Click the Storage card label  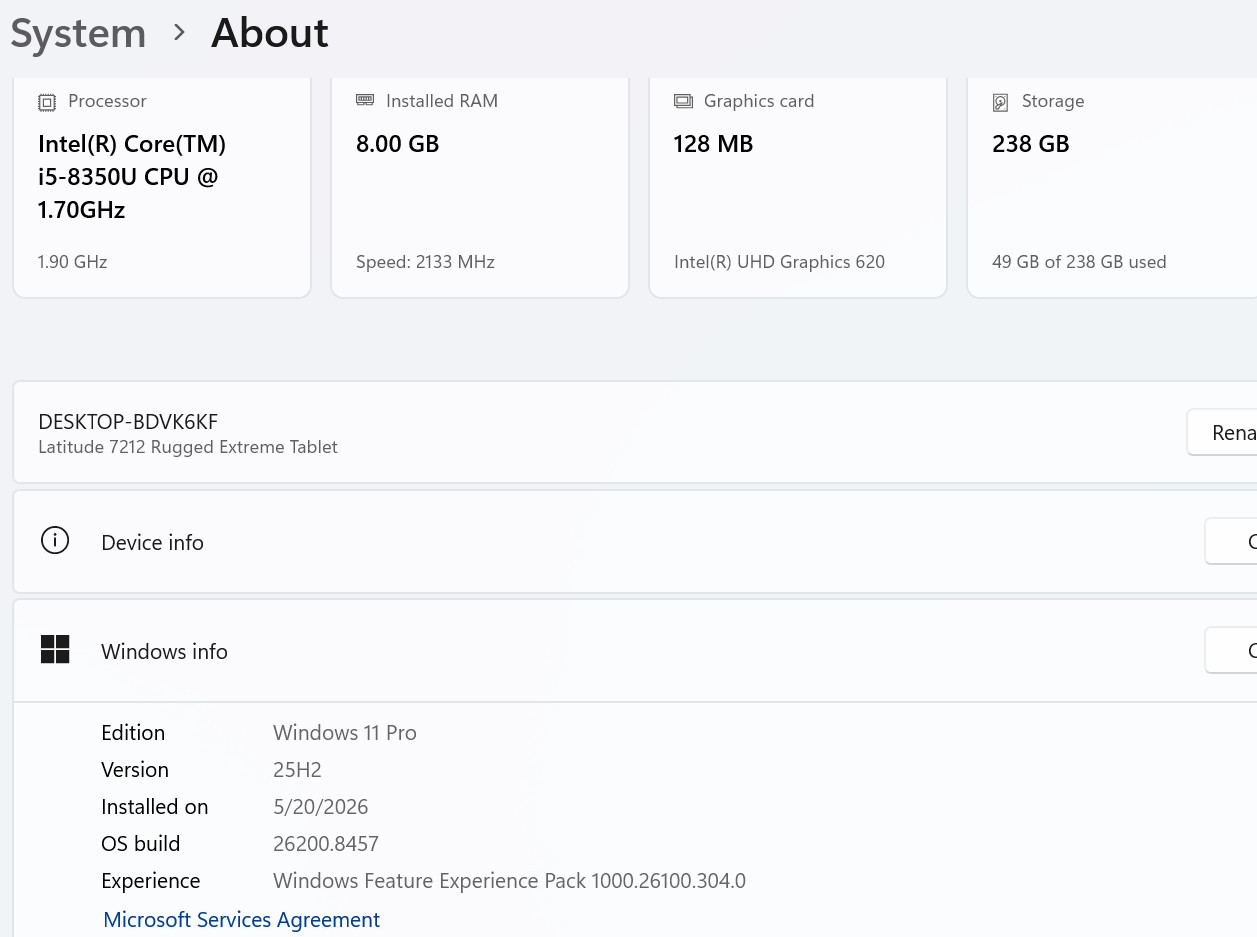[1053, 101]
